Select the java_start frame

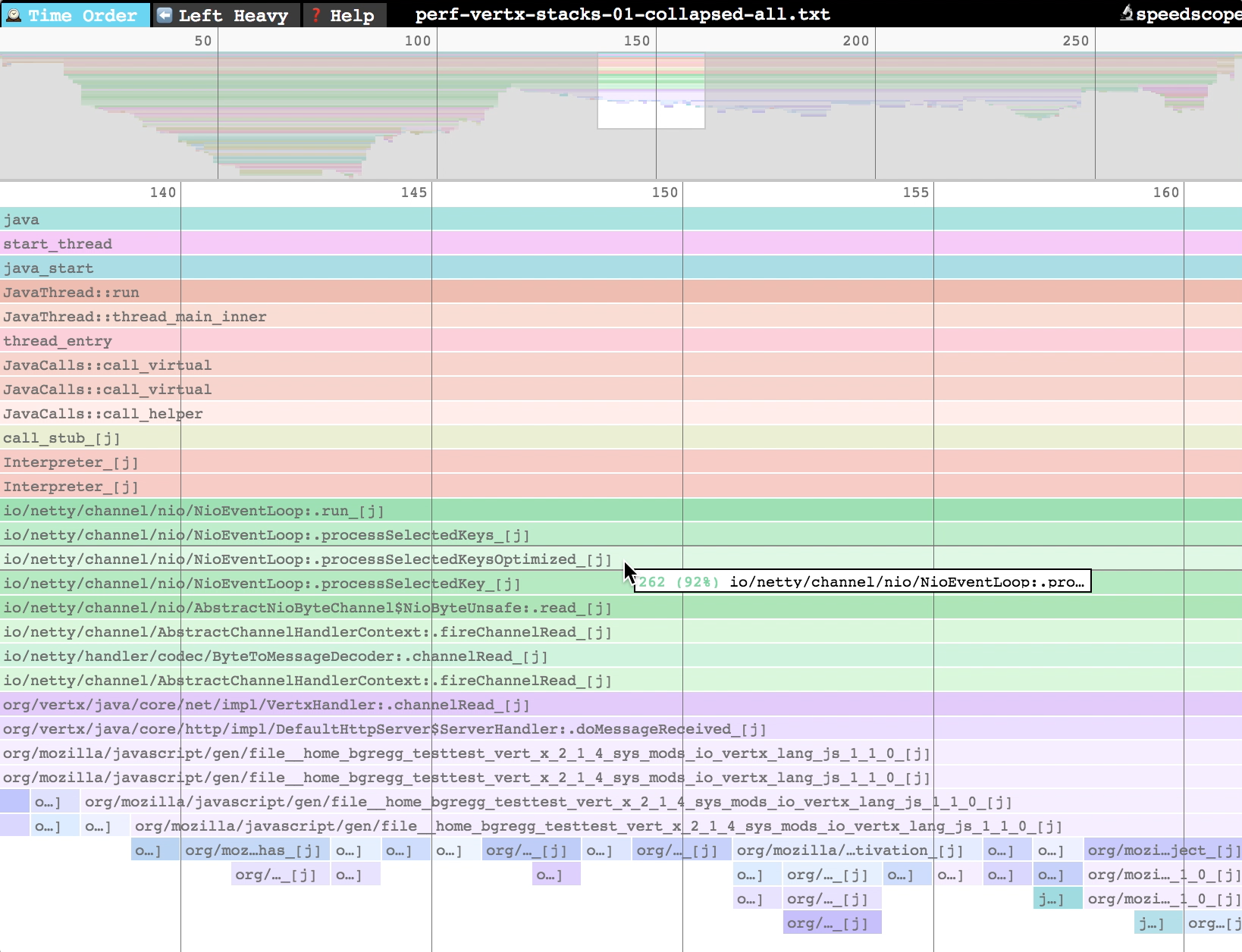[621, 268]
